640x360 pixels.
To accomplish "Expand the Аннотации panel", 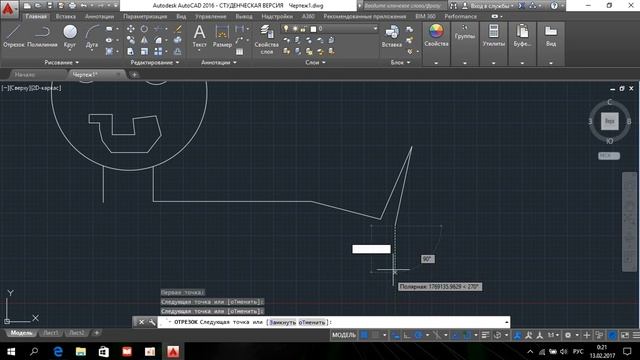I will pos(219,62).
